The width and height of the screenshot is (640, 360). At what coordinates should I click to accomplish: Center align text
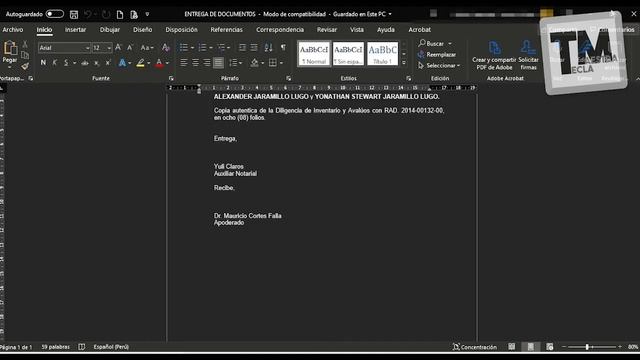[x=196, y=63]
